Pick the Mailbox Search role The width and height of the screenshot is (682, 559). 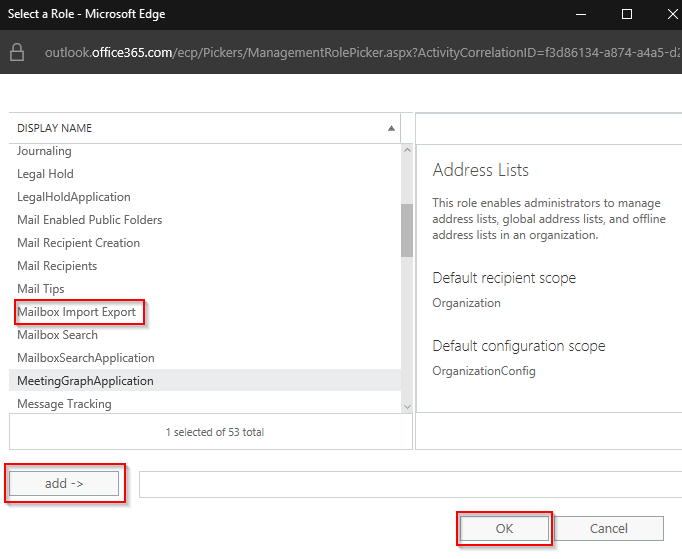[x=57, y=335]
